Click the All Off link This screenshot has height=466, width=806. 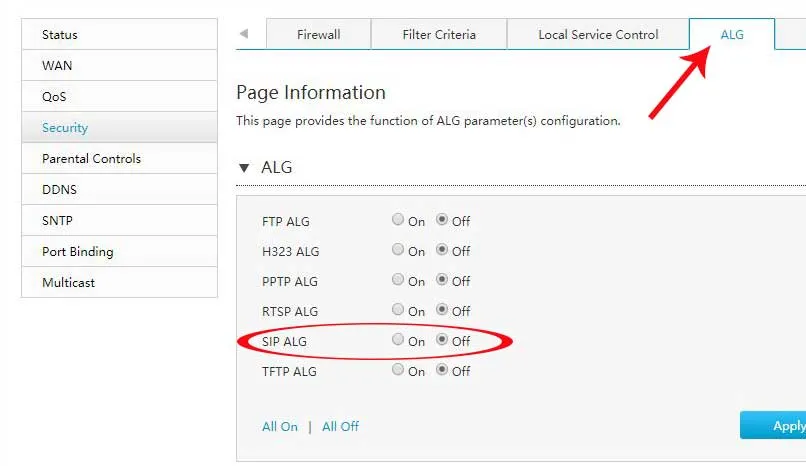coord(340,426)
